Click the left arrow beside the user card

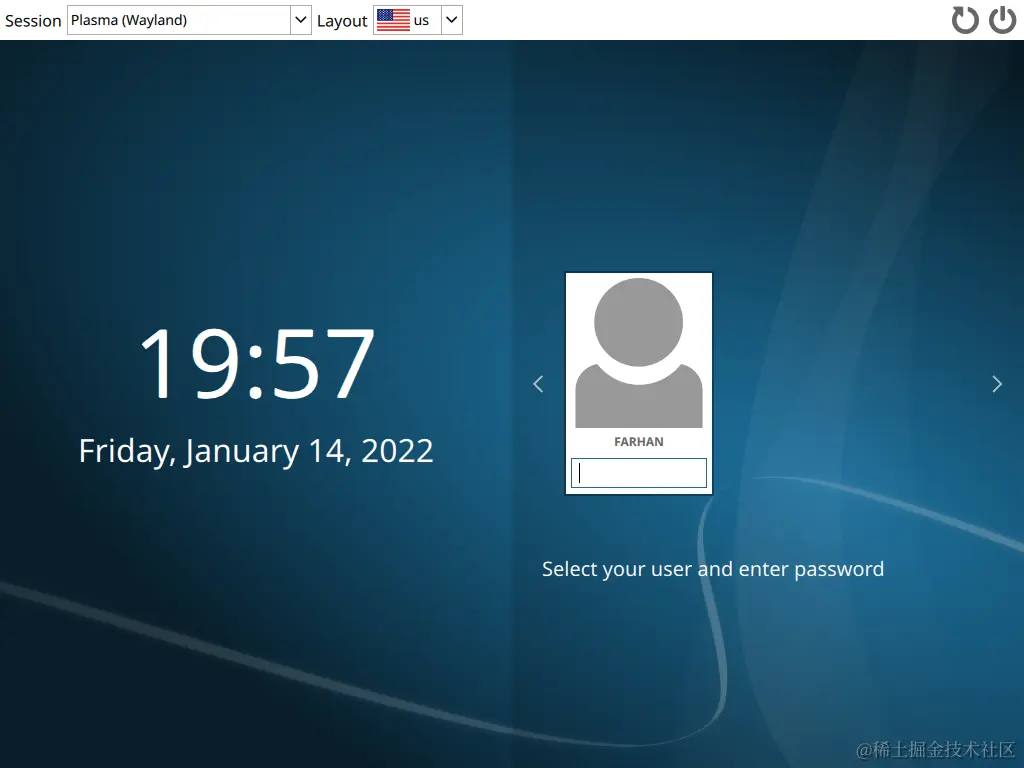tap(538, 383)
